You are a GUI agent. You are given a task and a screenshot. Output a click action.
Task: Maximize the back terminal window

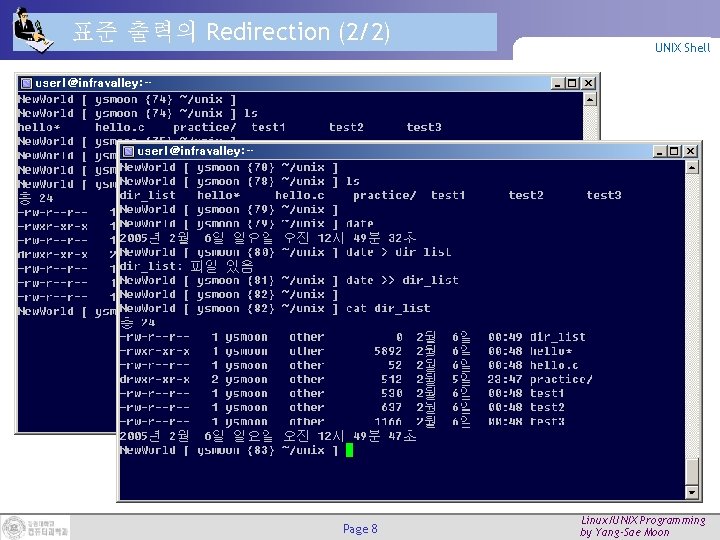(572, 83)
